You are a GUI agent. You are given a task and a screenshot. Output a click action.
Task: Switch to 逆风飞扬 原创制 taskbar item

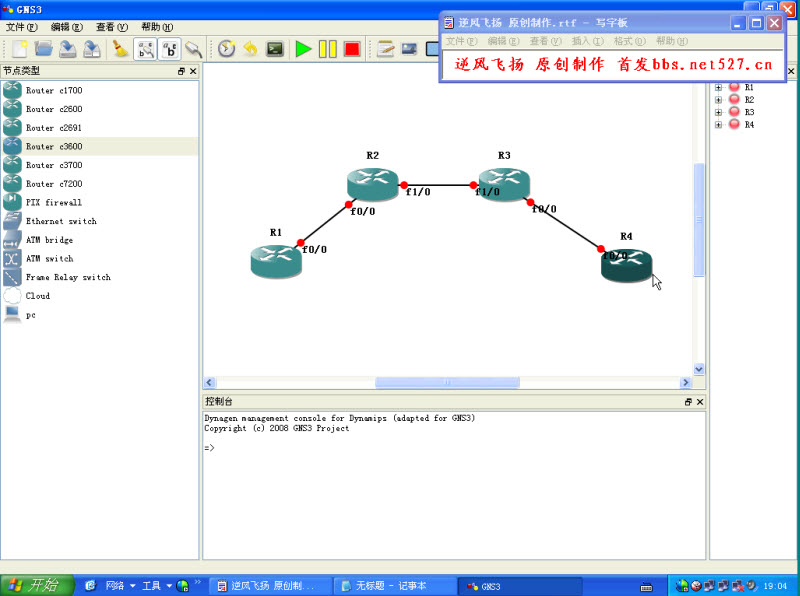[270, 586]
